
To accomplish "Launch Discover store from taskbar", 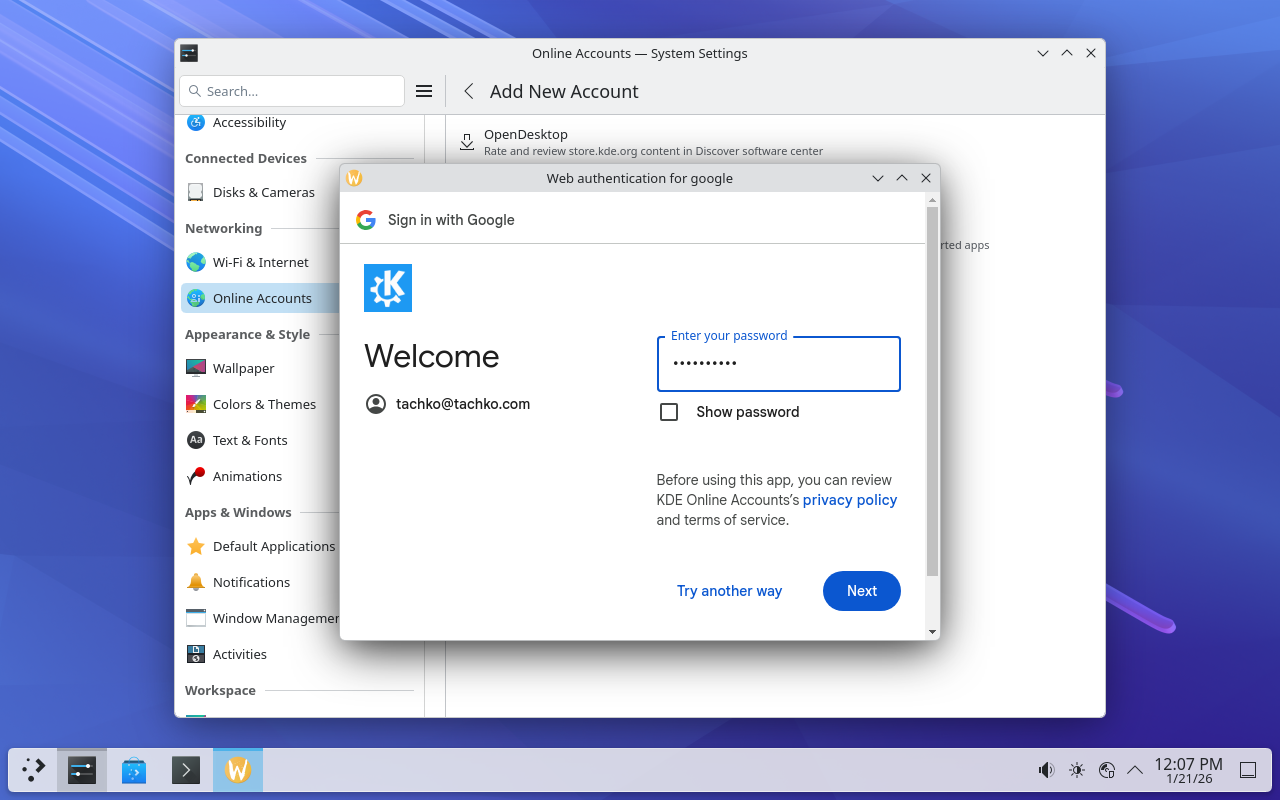I will tap(134, 770).
